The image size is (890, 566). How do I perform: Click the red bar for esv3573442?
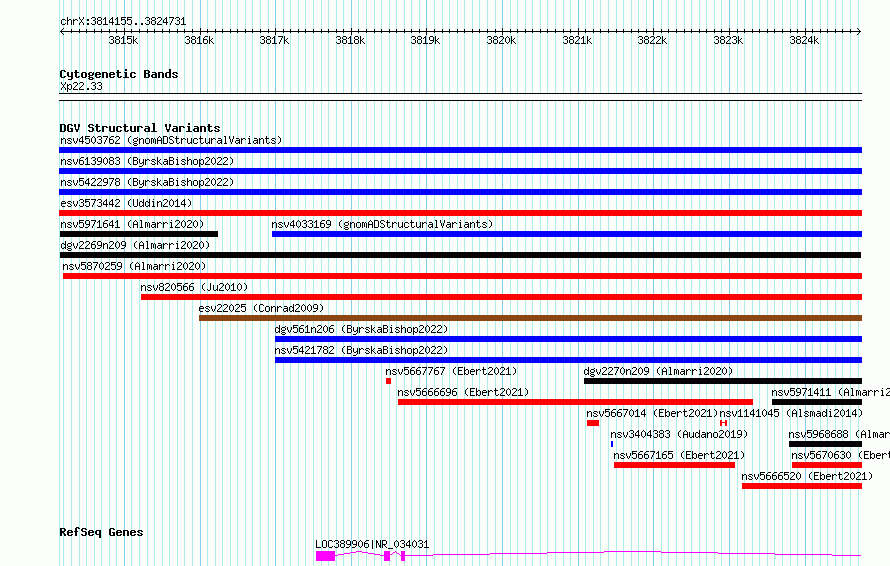pos(460,213)
